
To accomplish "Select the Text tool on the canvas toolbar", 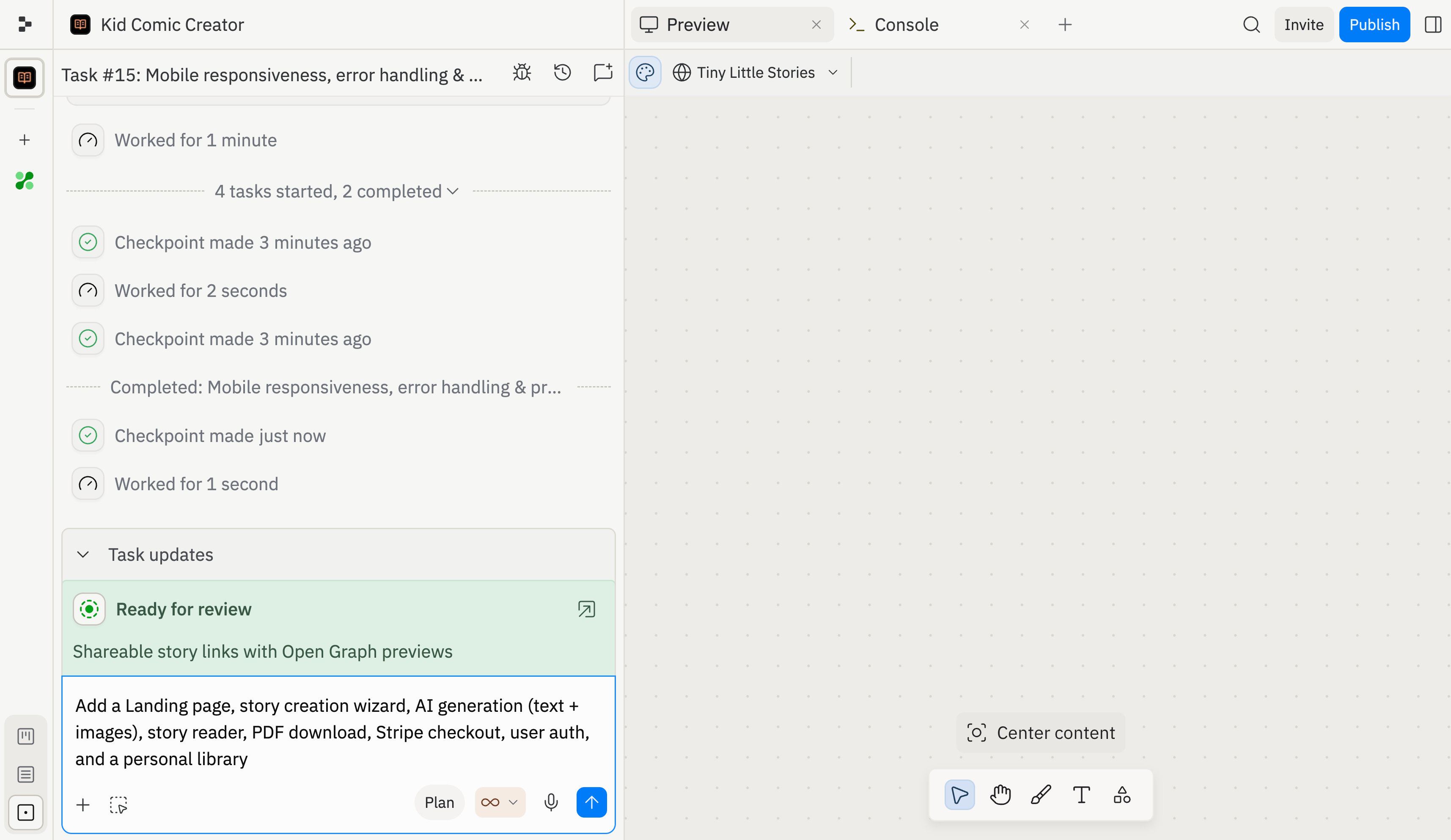I will point(1081,795).
